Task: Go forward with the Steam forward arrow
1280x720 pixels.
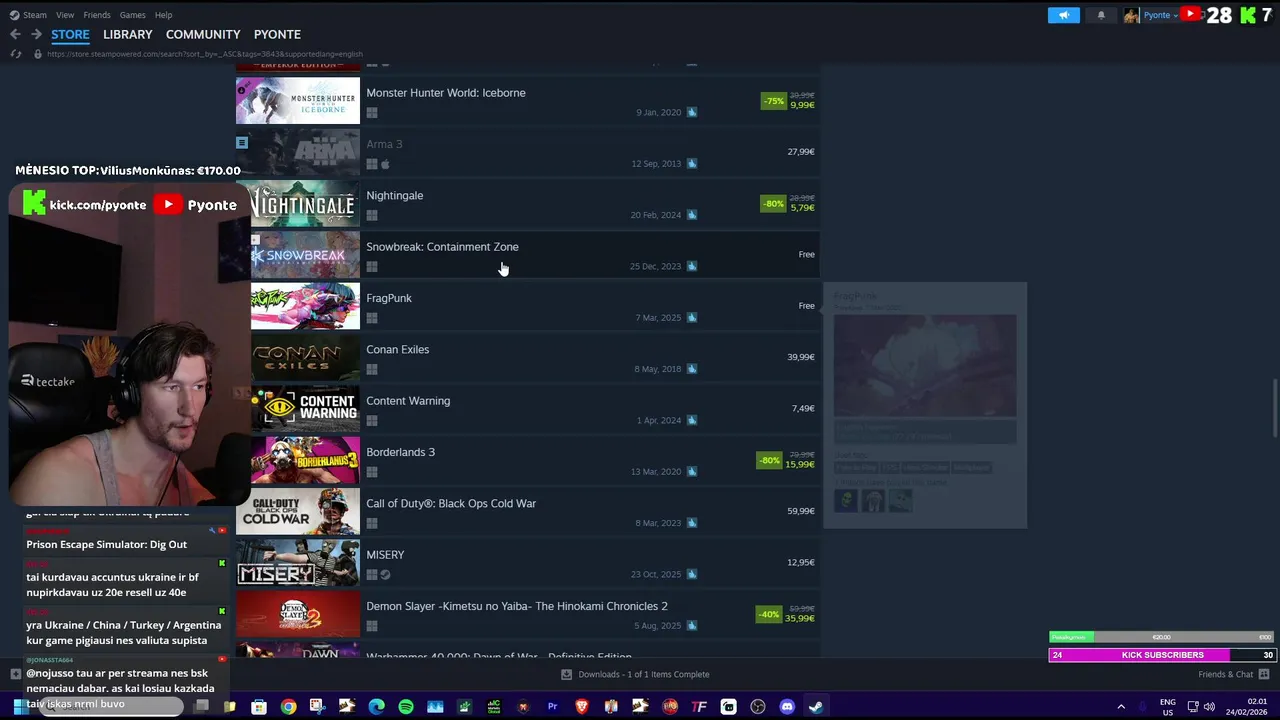Action: 36,34
